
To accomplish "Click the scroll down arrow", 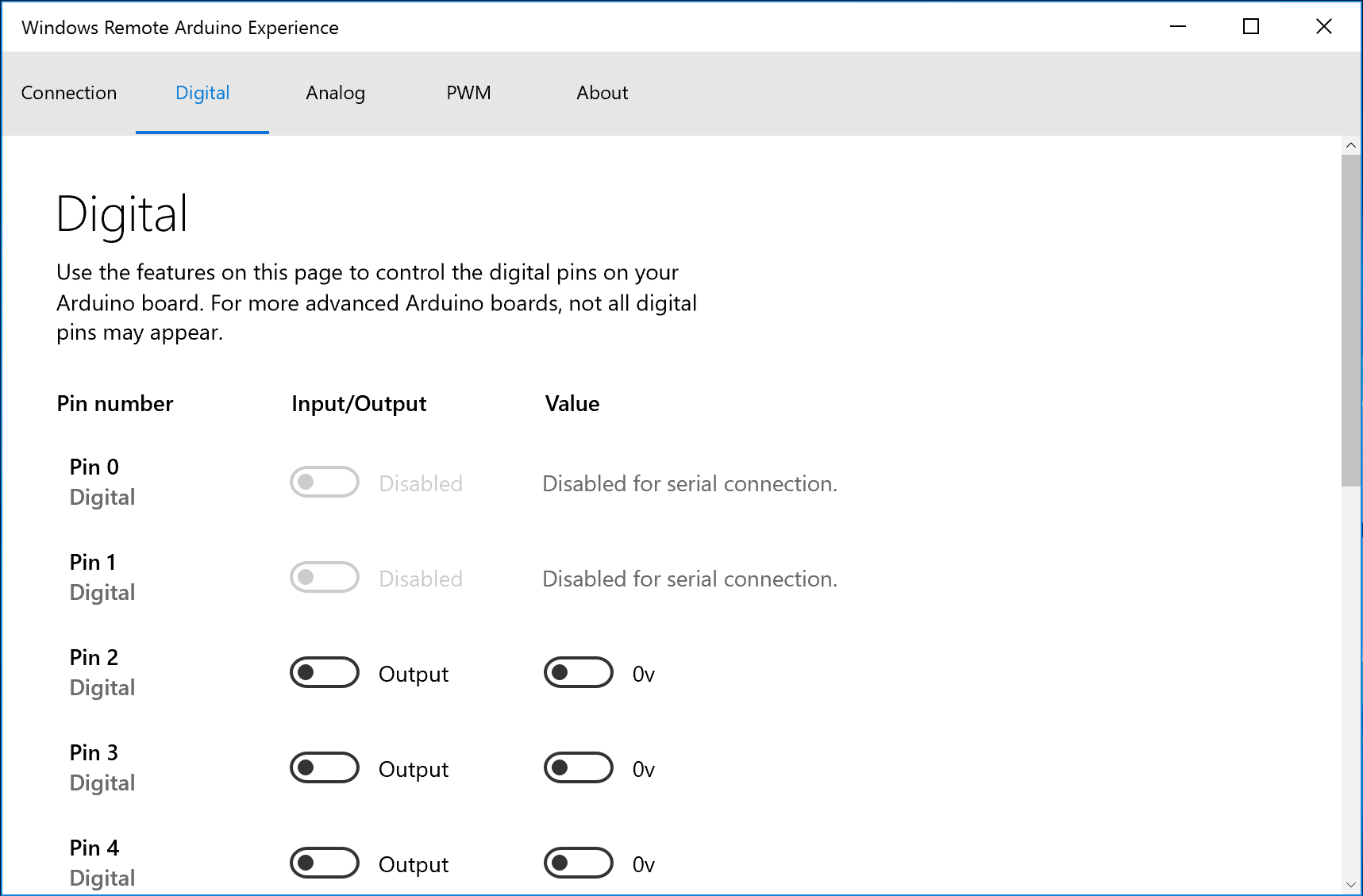I will point(1351,884).
